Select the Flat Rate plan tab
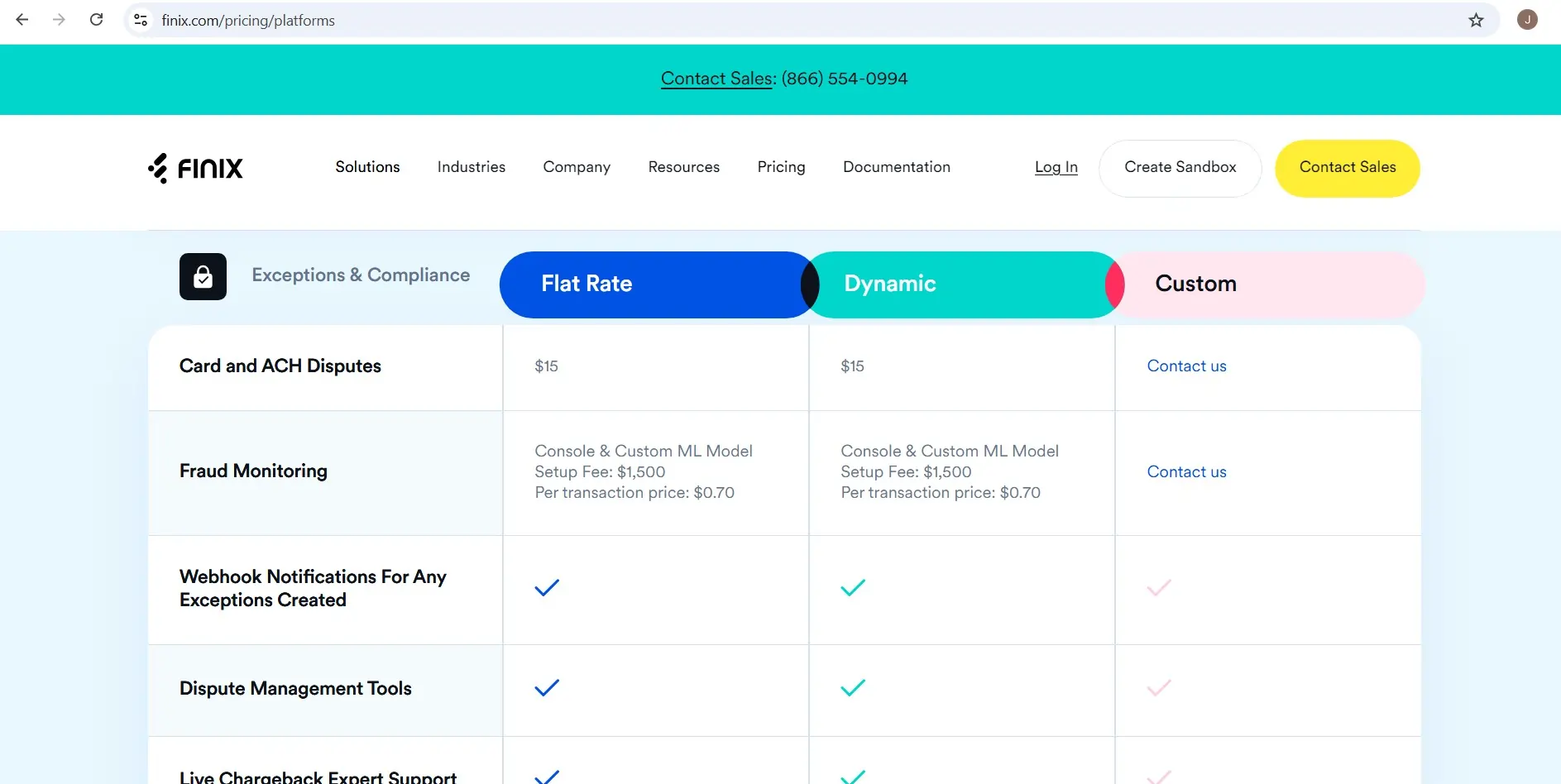The width and height of the screenshot is (1561, 784). coord(654,284)
